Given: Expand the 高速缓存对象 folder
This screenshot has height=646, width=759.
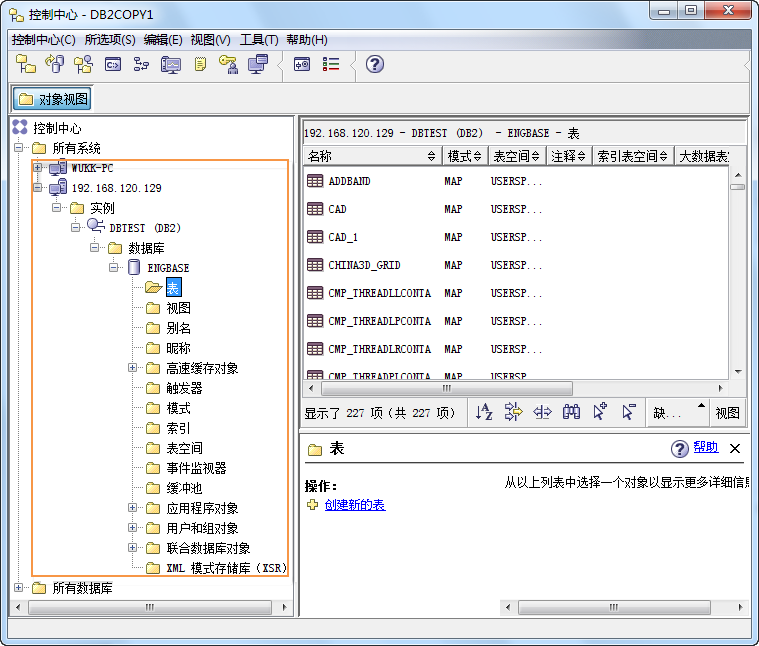Looking at the screenshot, I should [132, 368].
